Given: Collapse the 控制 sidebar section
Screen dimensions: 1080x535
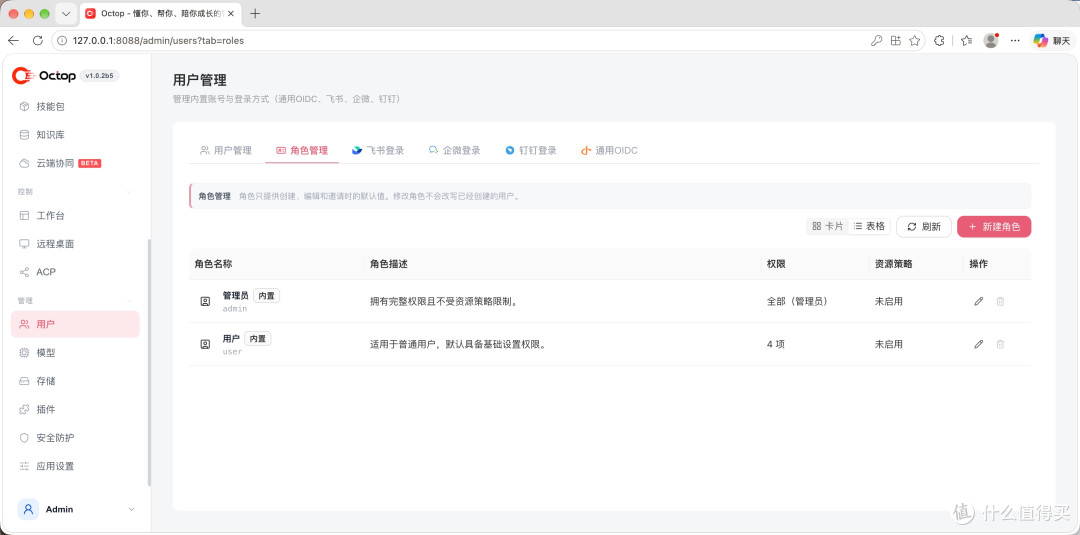Looking at the screenshot, I should [x=129, y=191].
